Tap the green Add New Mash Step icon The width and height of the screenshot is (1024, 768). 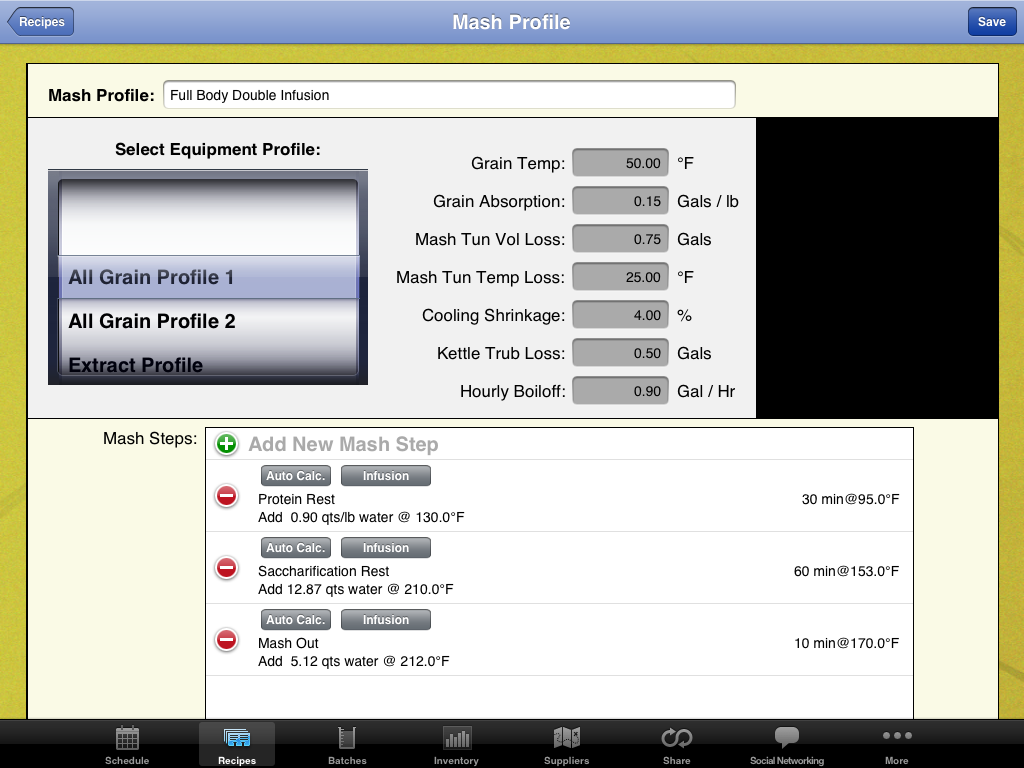click(x=227, y=444)
